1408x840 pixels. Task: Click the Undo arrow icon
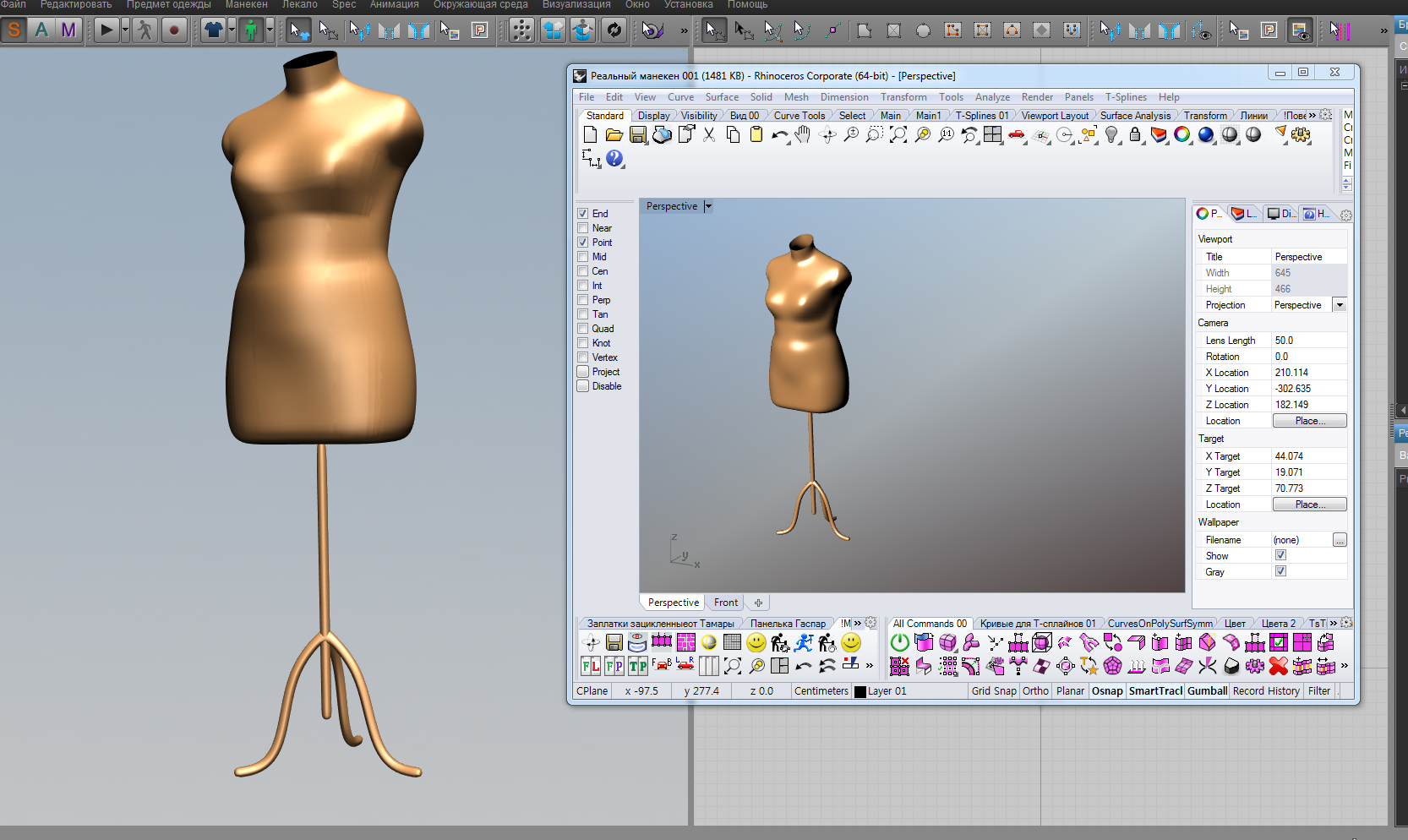point(779,135)
